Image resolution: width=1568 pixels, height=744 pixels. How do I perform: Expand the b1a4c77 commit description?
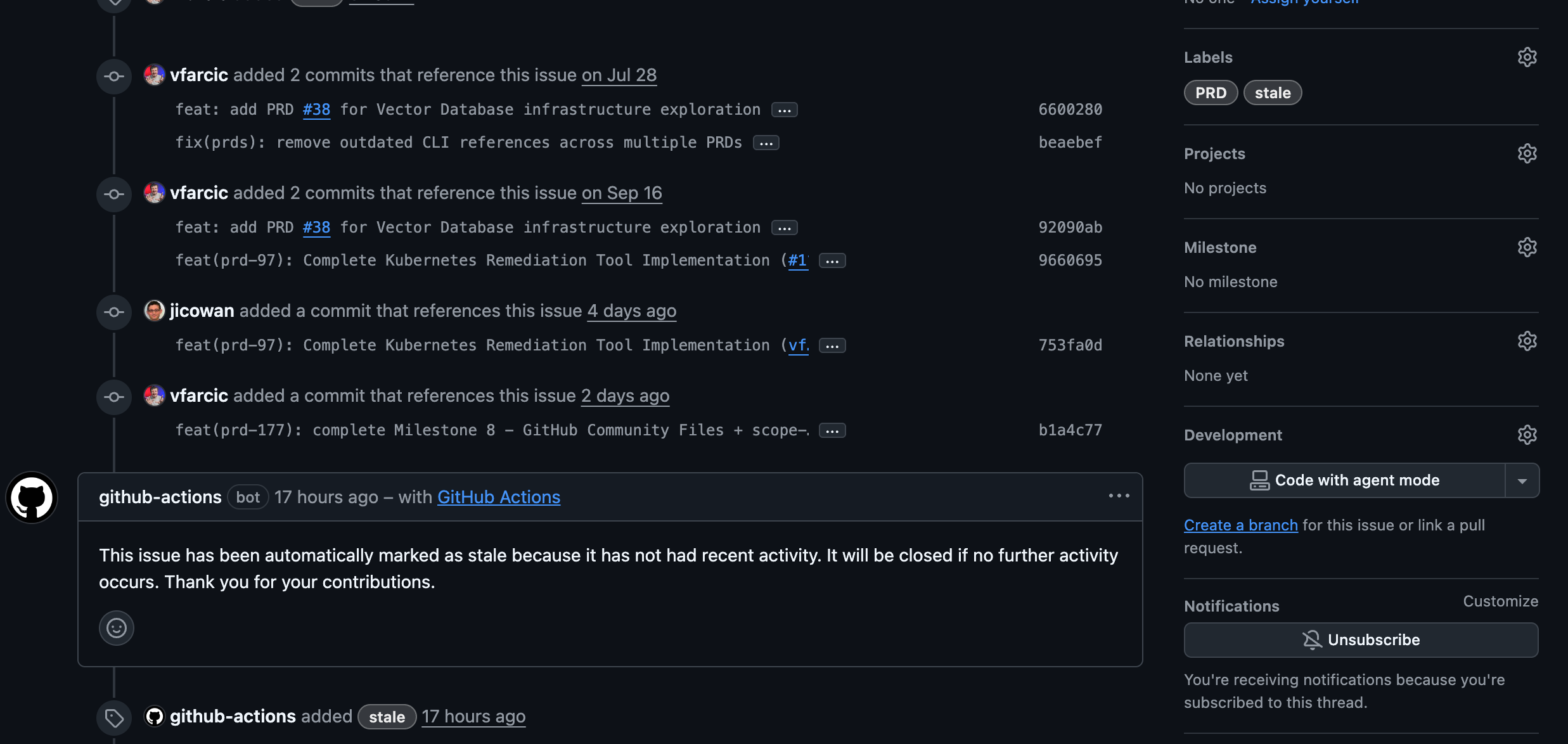point(832,431)
